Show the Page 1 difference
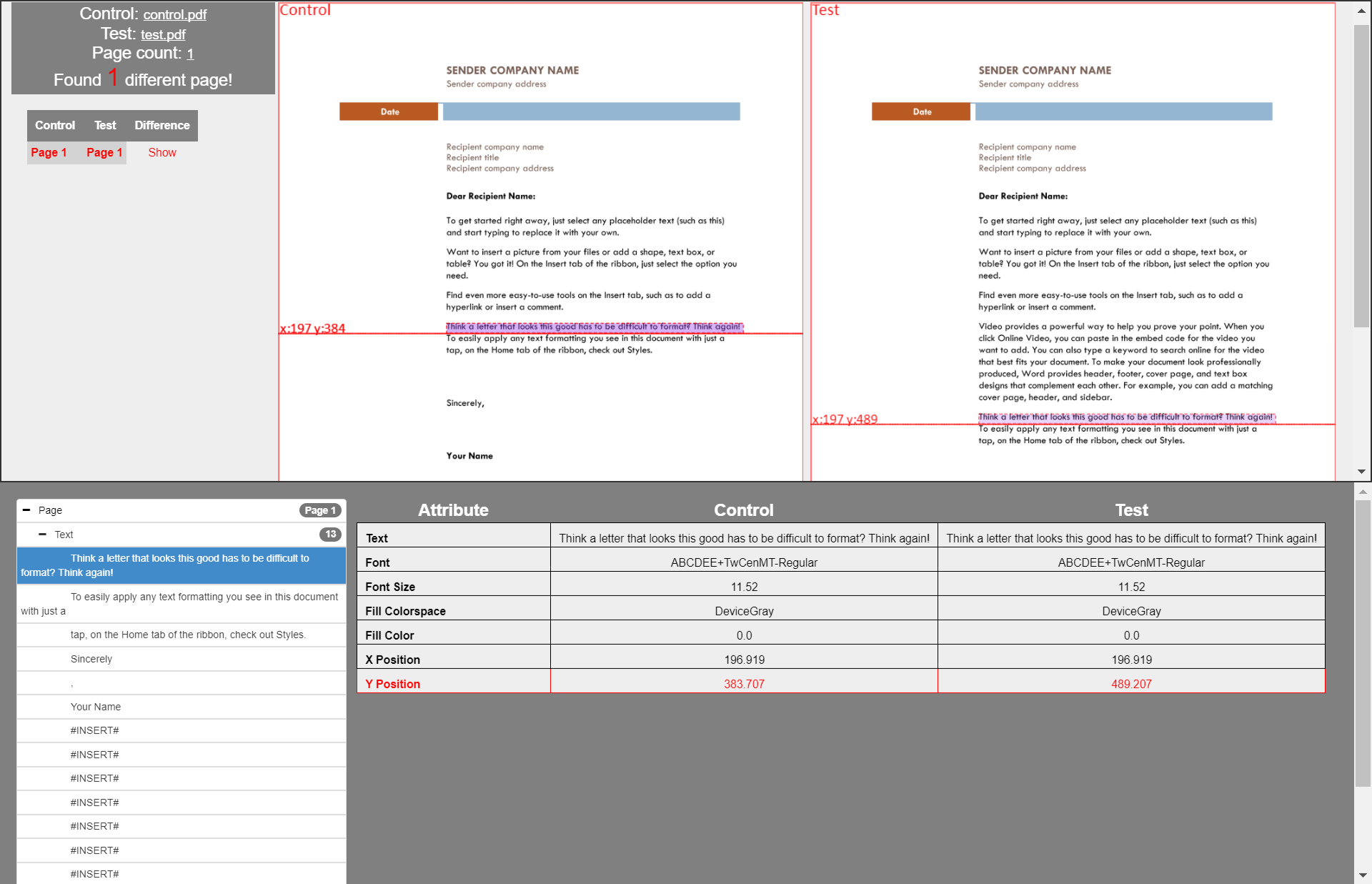Screen dimensions: 1372x884 162,152
